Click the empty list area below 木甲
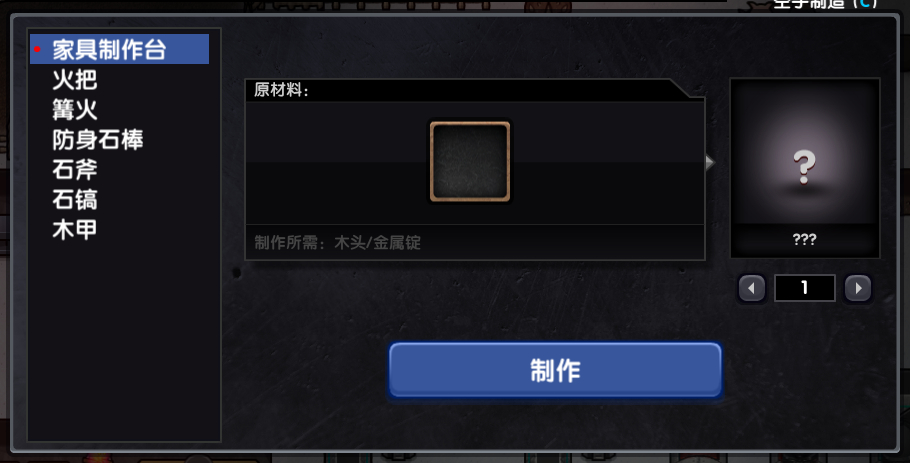Image resolution: width=910 pixels, height=463 pixels. pos(124,342)
